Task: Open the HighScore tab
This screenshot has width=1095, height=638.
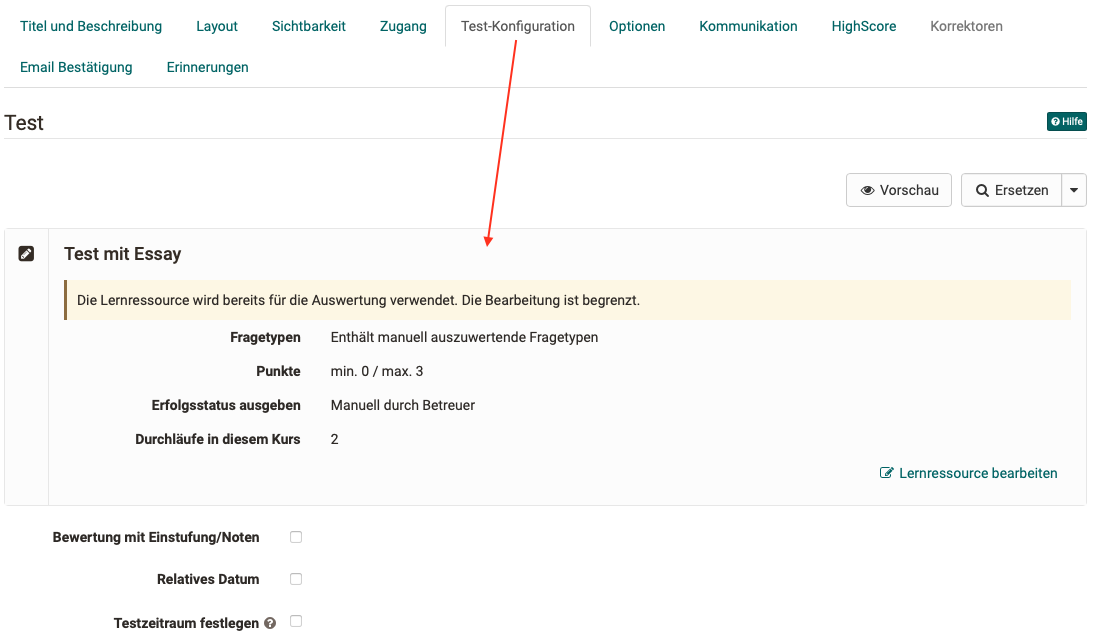Action: (863, 26)
